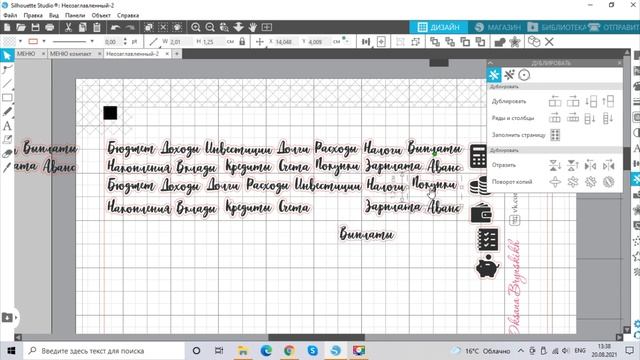
Task: Click the Deselect All icon
Action: coord(163,27)
